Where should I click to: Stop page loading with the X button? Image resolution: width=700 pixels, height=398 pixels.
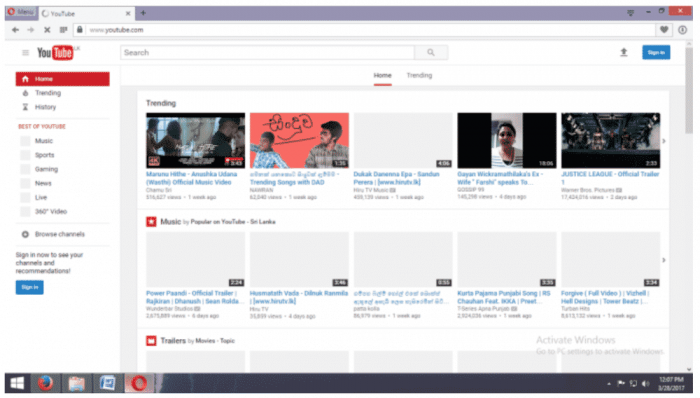point(47,30)
